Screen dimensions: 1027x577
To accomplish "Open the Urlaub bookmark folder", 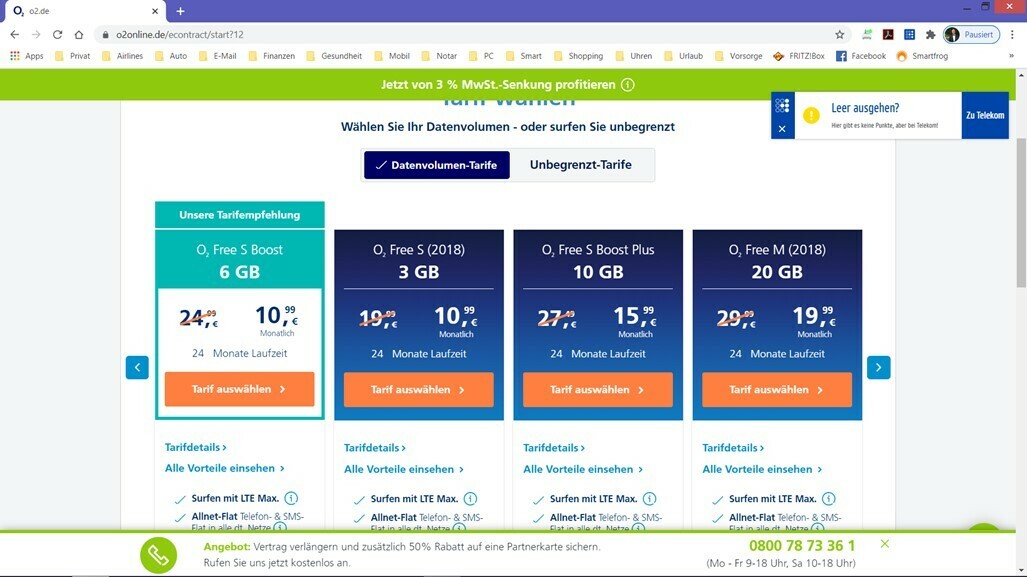I will pos(684,56).
